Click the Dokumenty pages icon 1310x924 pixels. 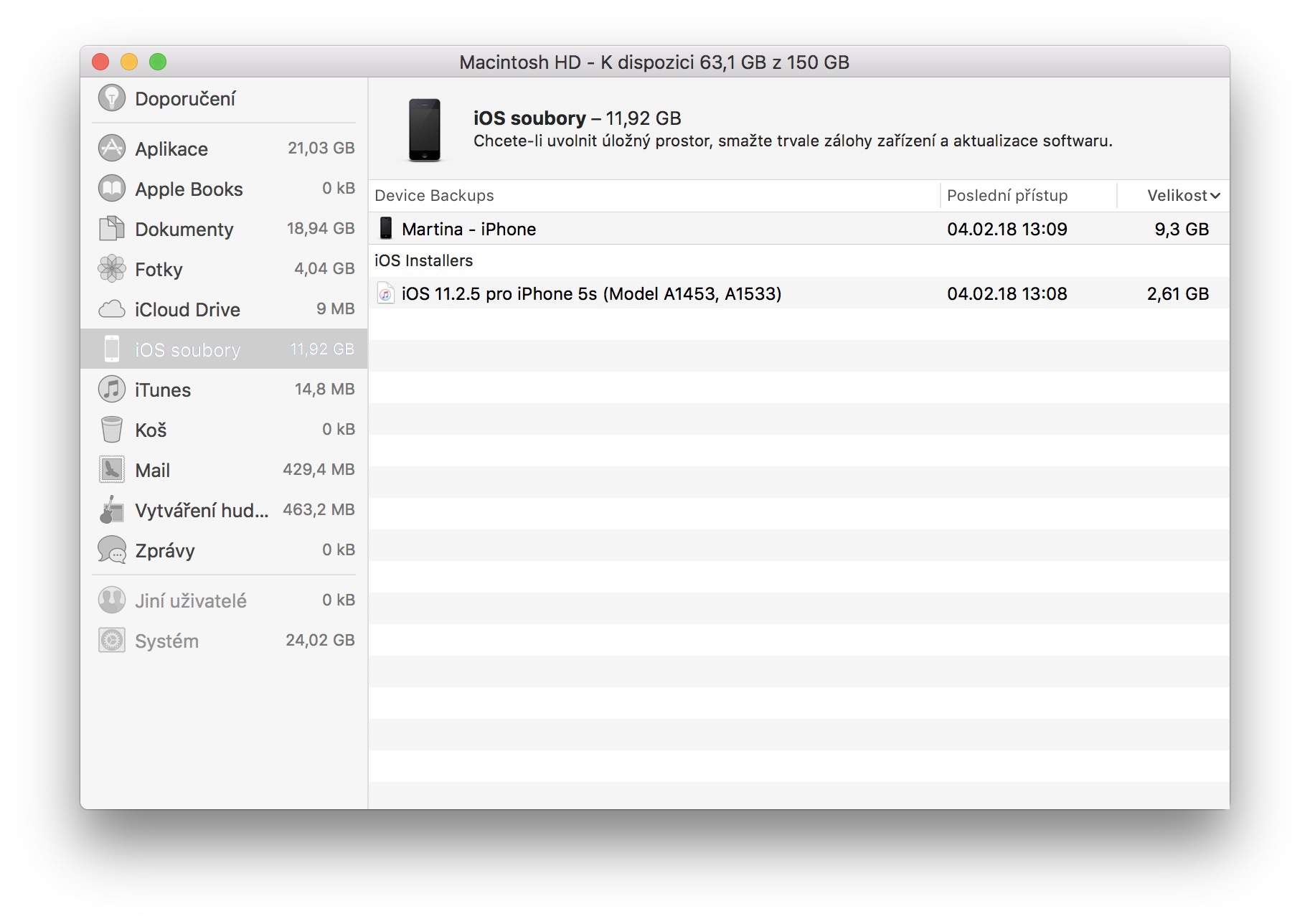(x=112, y=228)
